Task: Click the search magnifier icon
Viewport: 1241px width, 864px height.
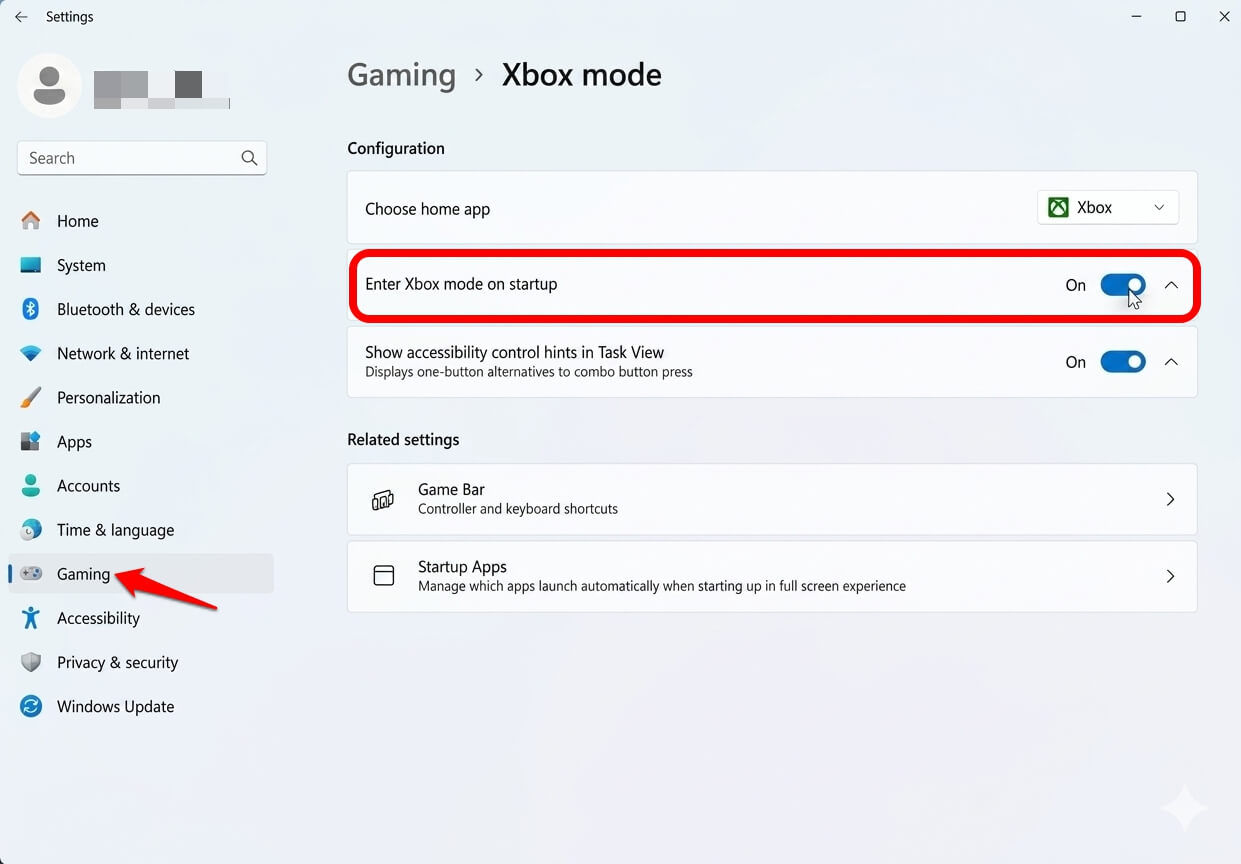Action: [249, 158]
